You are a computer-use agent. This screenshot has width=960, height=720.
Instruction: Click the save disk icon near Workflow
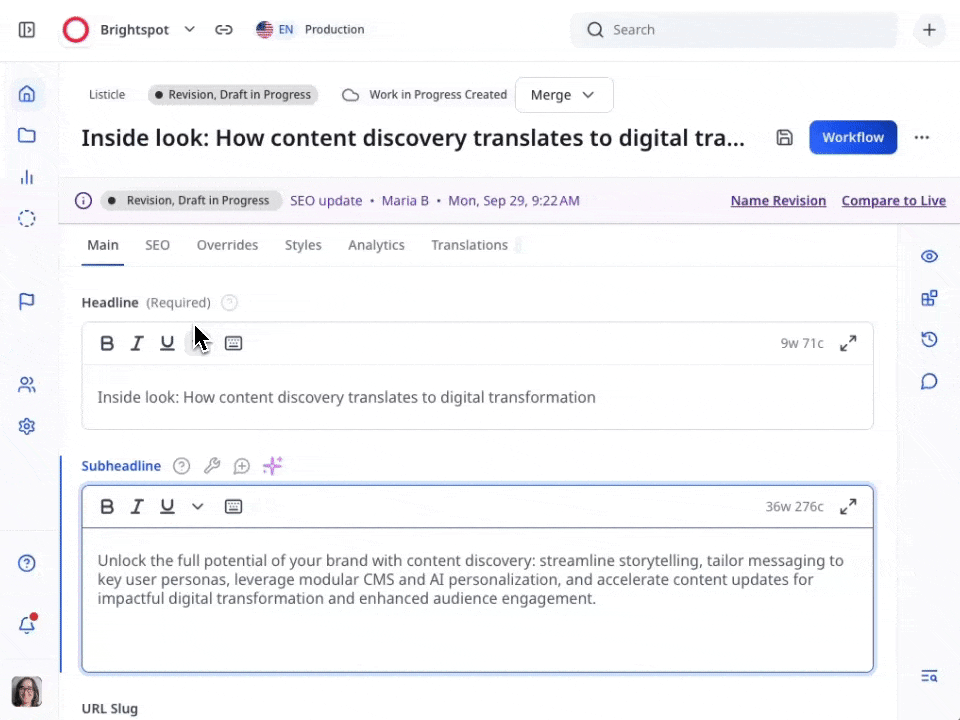tap(785, 138)
